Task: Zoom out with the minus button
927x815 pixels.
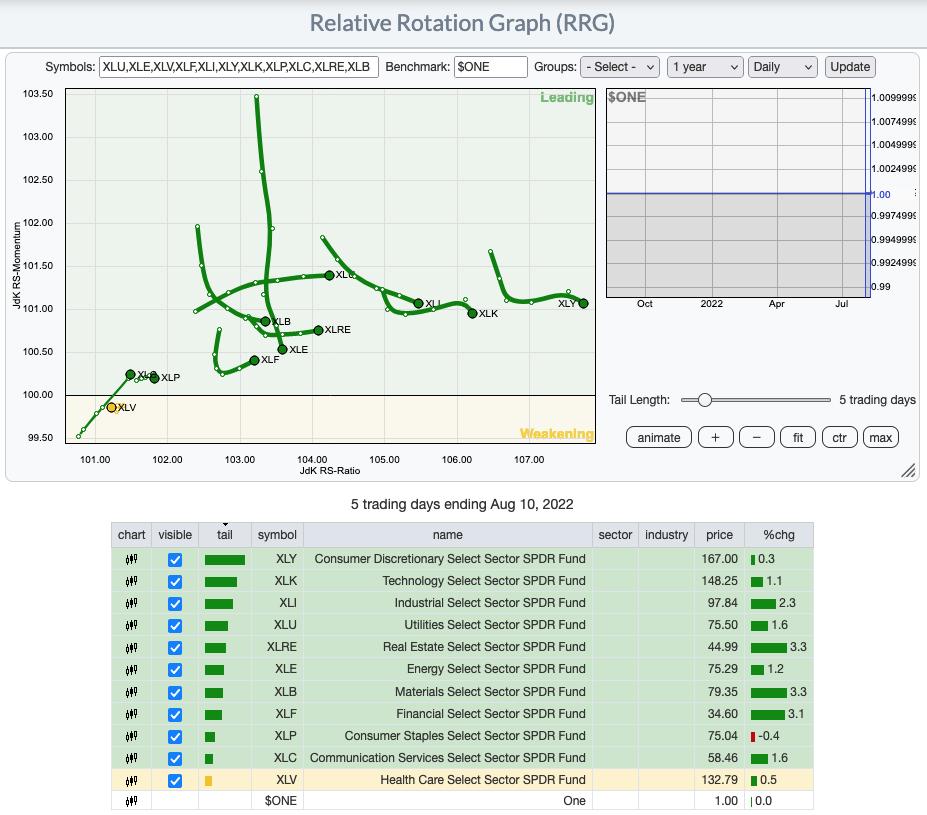Action: point(757,438)
